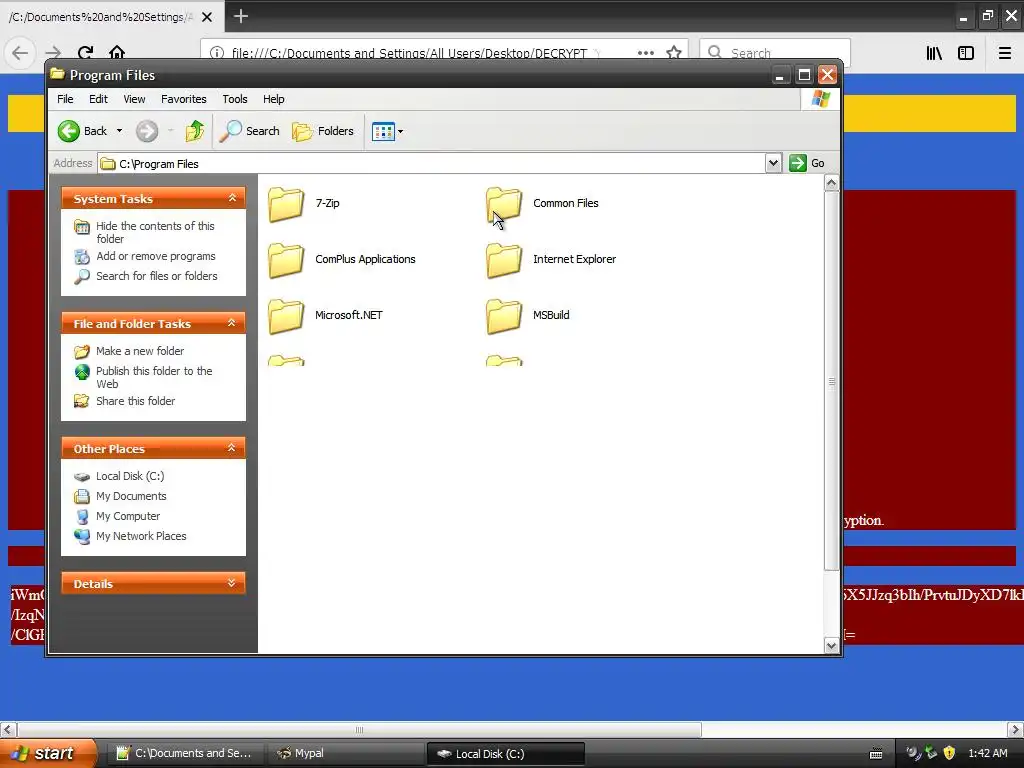Click the vertical scrollbar up arrow in Explorer
The height and width of the screenshot is (768, 1024).
831,183
